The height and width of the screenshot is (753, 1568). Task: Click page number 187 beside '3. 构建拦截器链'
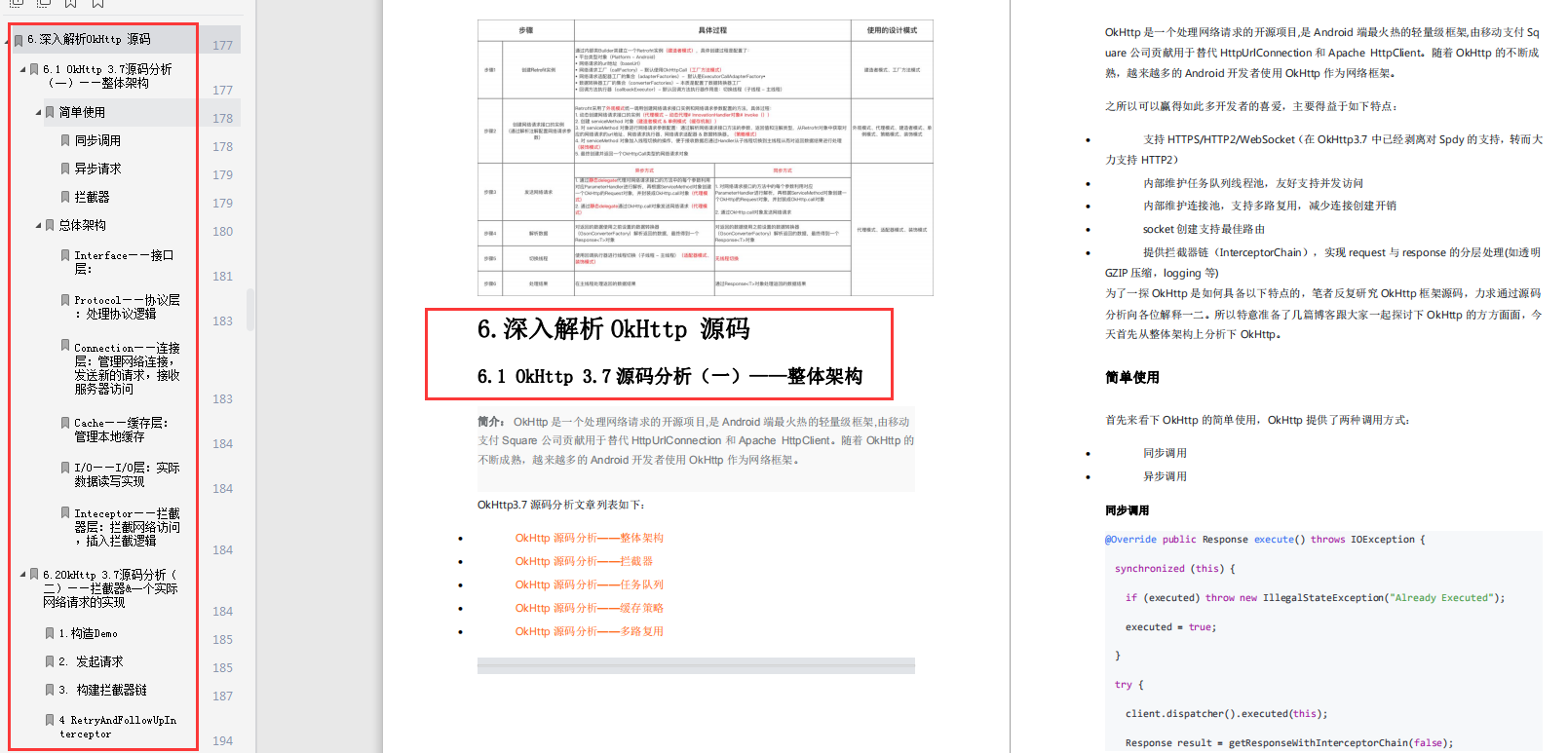click(x=223, y=697)
